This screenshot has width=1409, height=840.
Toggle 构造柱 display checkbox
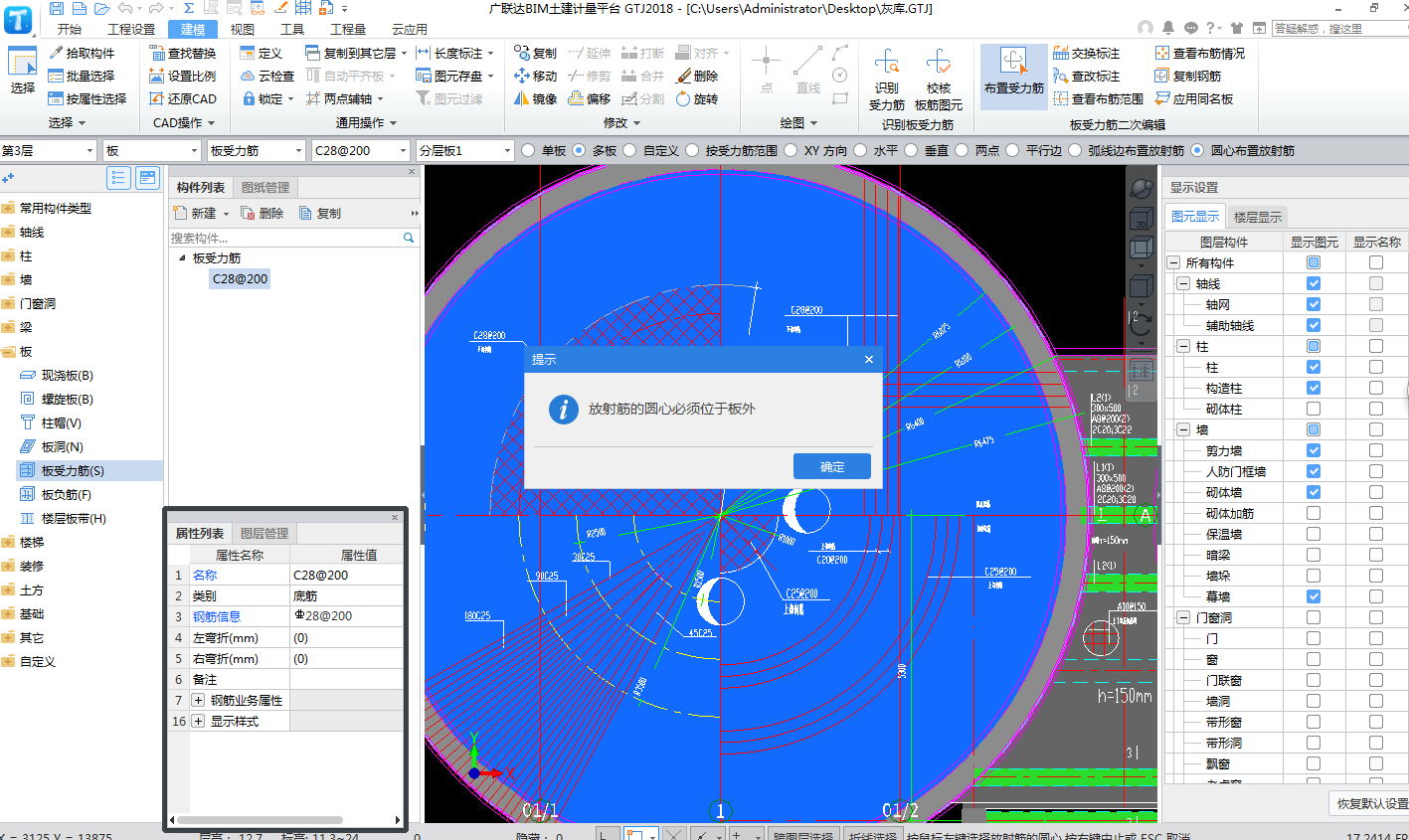tap(1314, 388)
